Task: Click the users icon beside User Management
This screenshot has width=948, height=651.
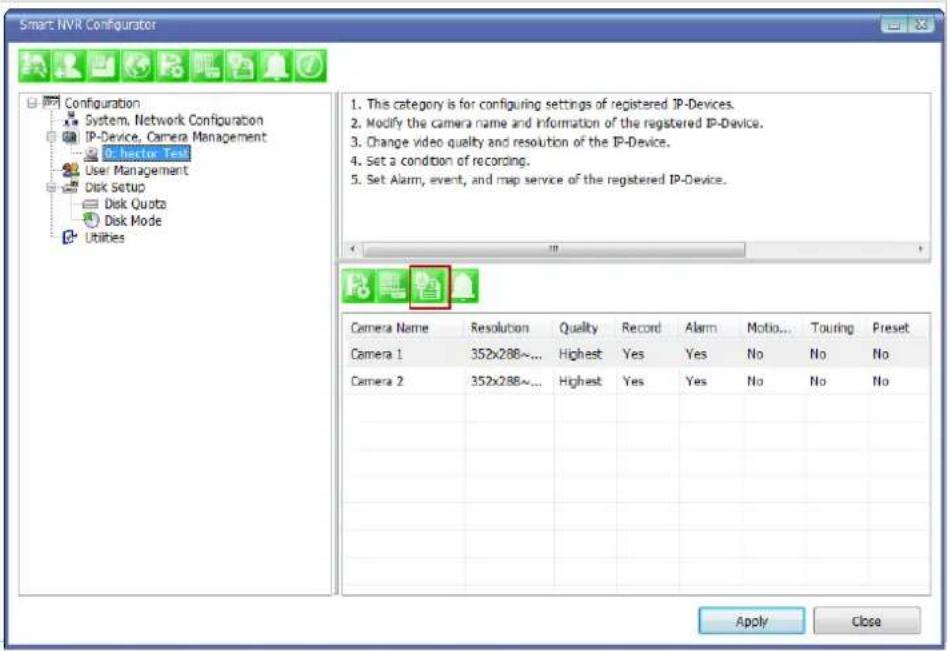Action: pos(71,170)
